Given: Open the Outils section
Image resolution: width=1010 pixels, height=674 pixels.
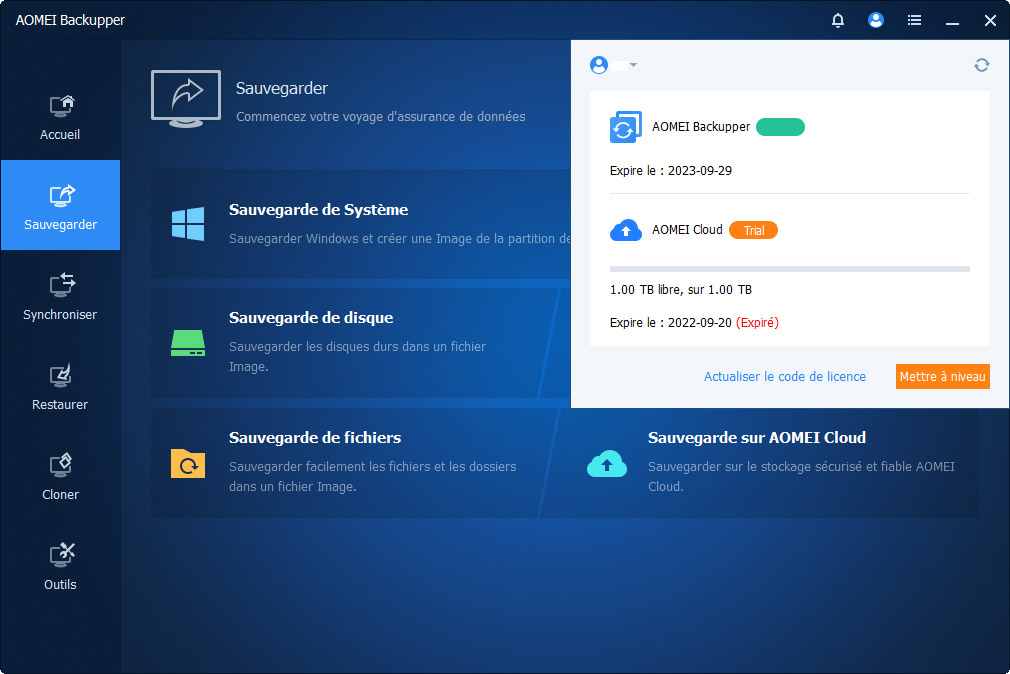Looking at the screenshot, I should tap(60, 567).
